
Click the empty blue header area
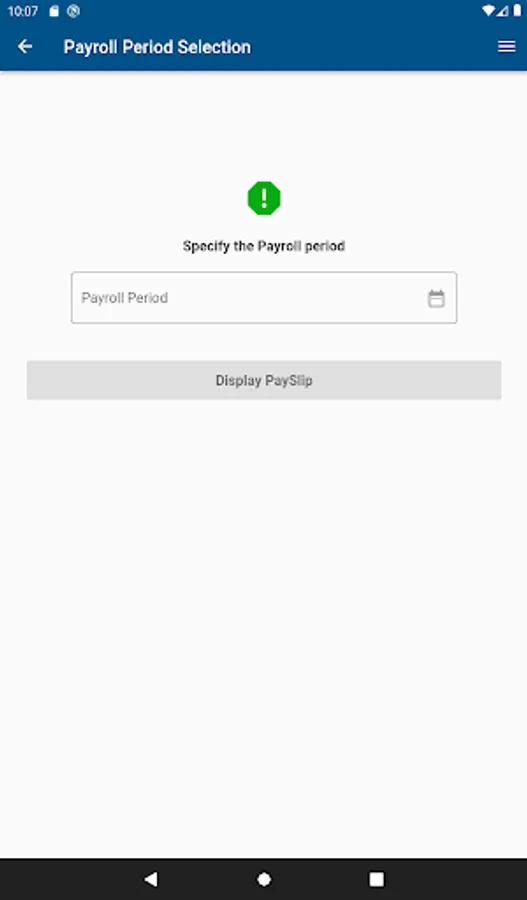373,46
